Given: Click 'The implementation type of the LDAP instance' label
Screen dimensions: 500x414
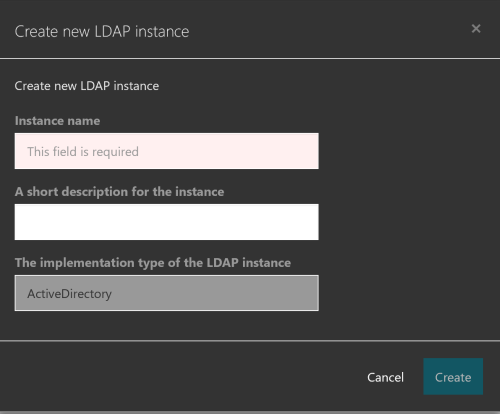Looking at the screenshot, I should click(153, 263).
